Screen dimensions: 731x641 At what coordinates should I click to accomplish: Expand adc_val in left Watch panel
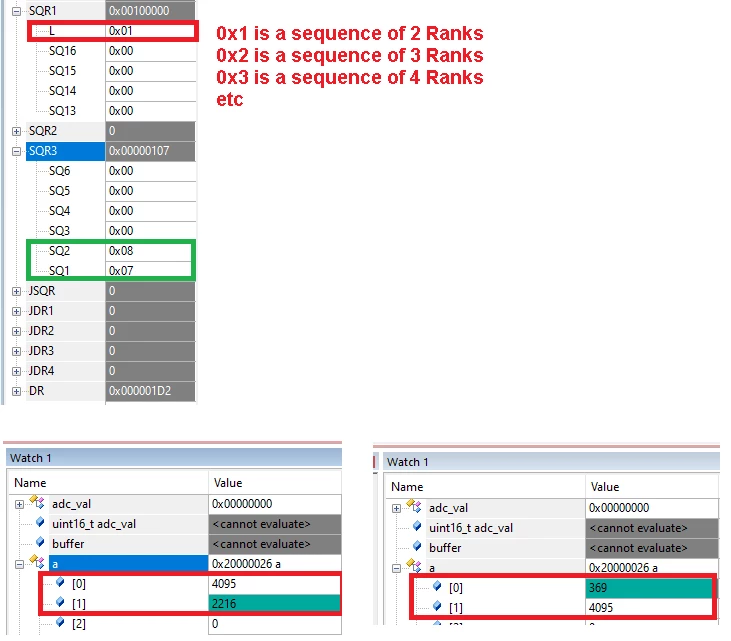[x=19, y=504]
